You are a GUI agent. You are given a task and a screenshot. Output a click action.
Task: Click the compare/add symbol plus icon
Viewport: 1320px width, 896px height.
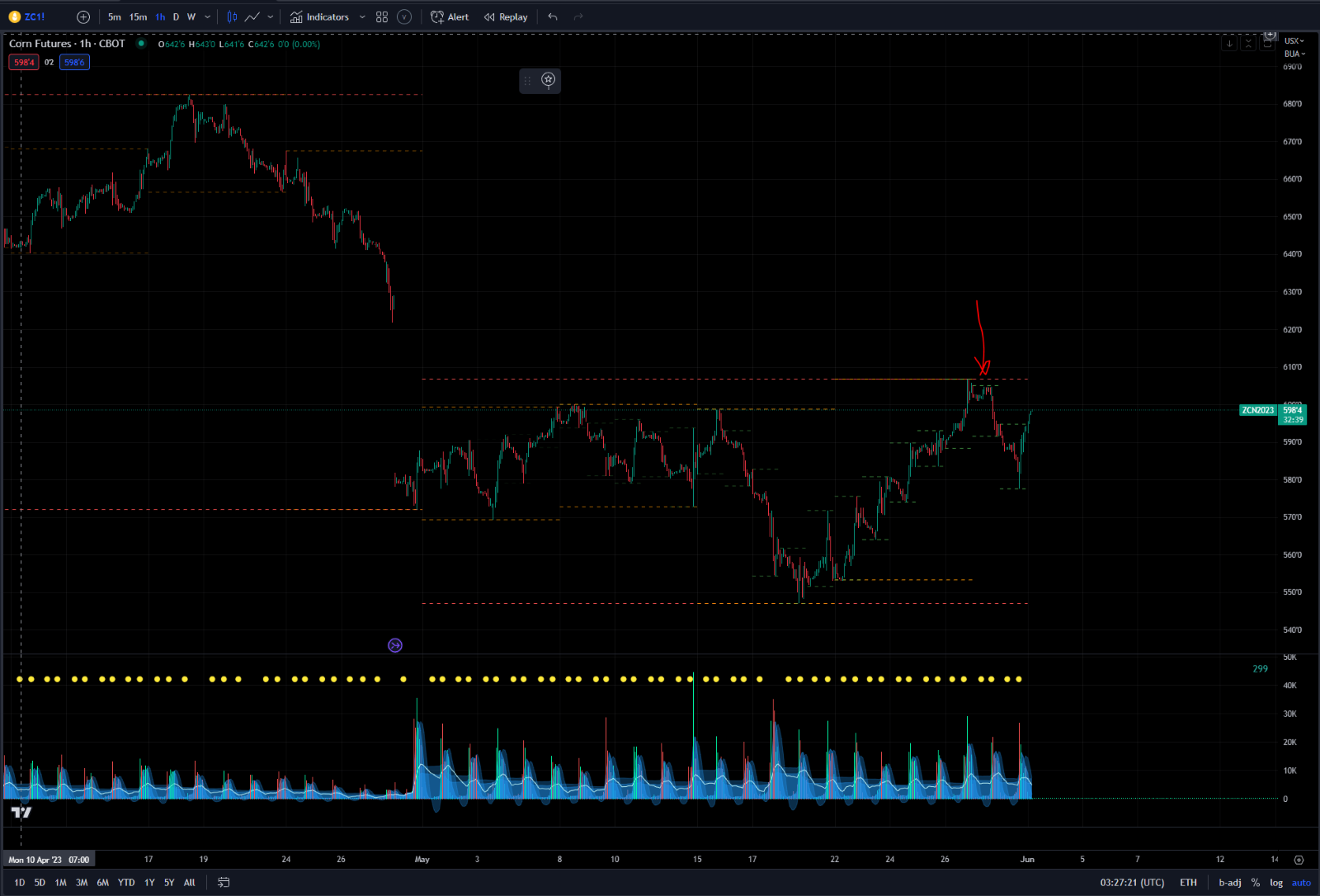[82, 17]
